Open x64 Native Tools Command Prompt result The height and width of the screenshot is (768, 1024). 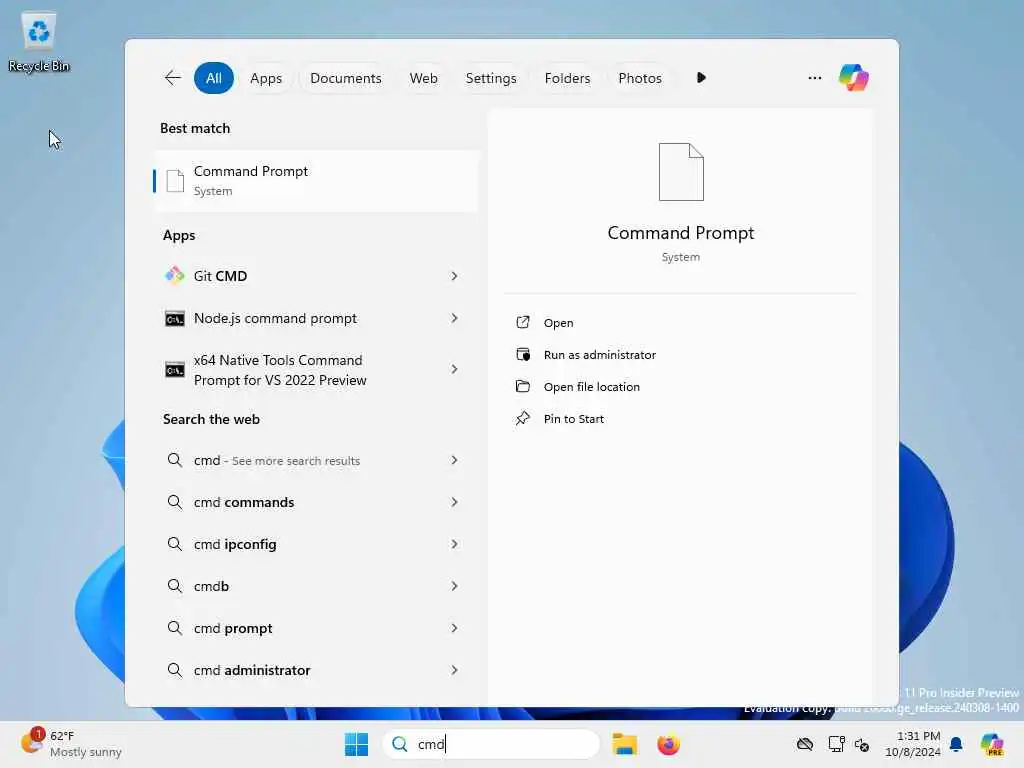point(316,370)
